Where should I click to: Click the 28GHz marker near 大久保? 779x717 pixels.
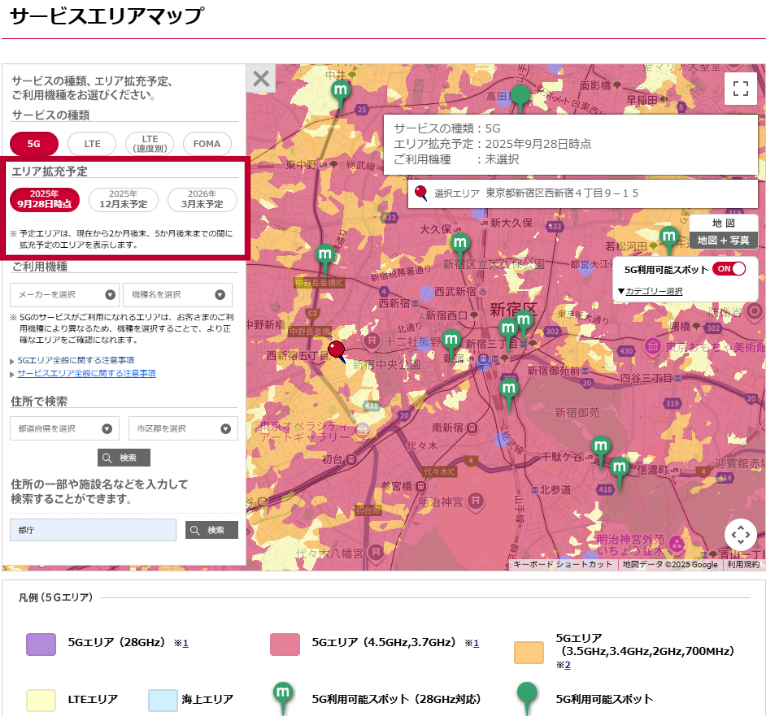(x=459, y=243)
